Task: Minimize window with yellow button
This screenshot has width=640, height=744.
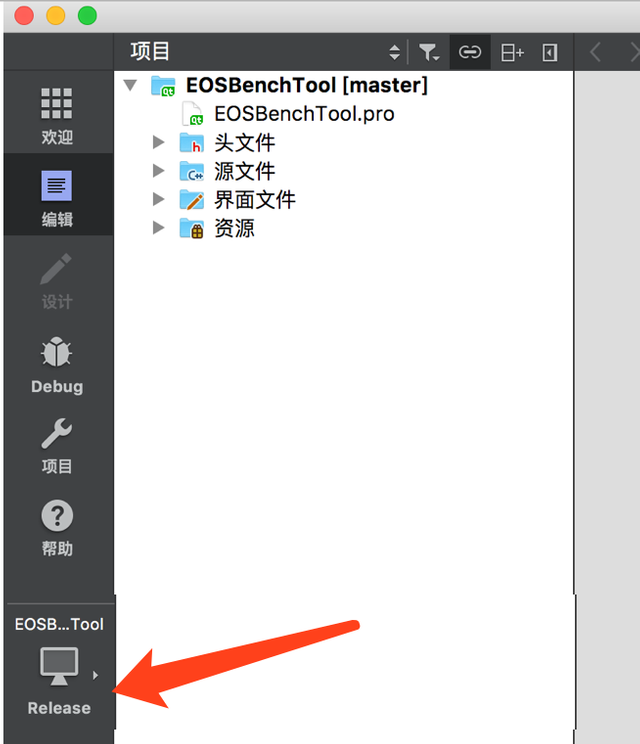Action: coord(56,15)
